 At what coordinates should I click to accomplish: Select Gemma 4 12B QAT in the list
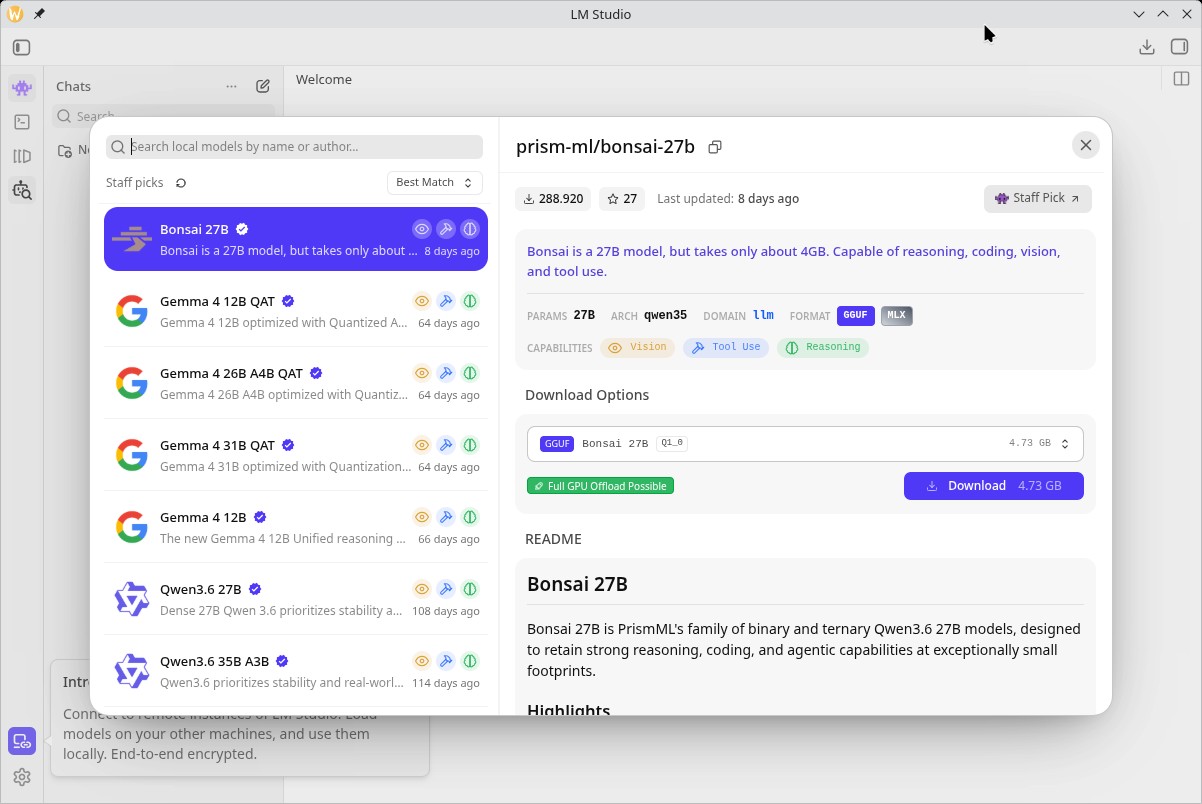[296, 311]
